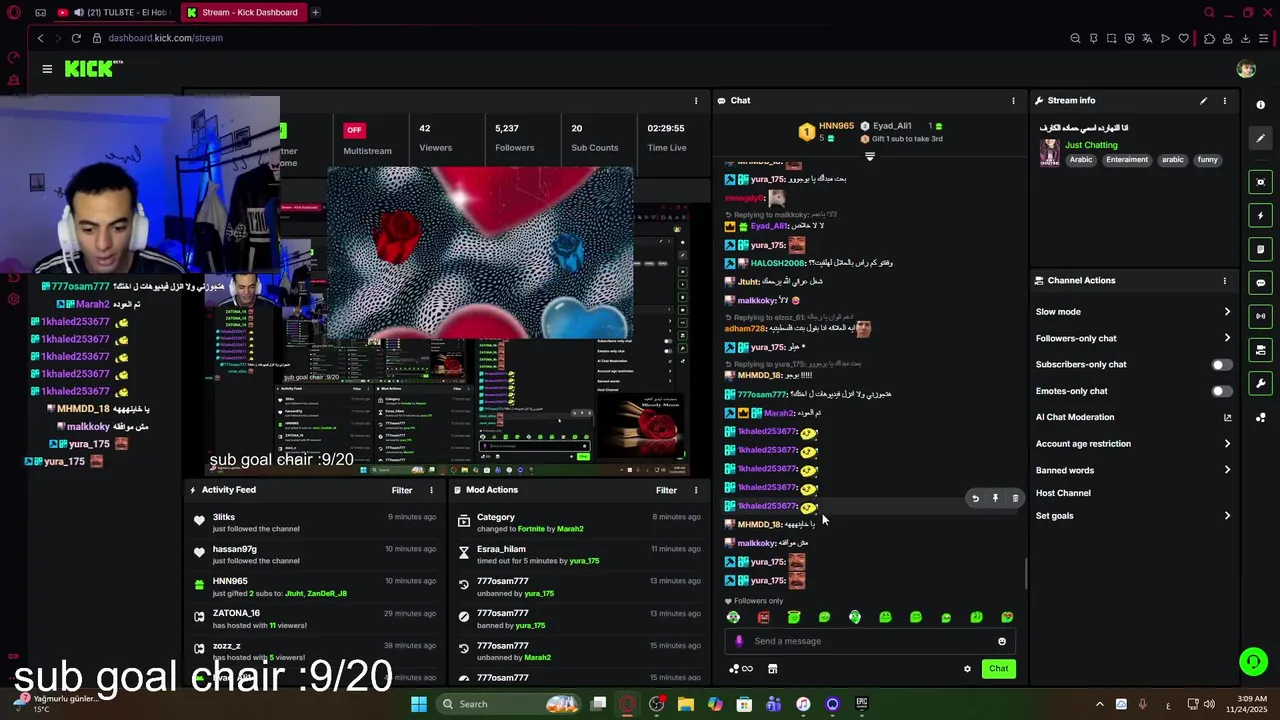Select the Stream - Kick Dashboard tab
Viewport: 1280px width, 720px height.
pos(245,12)
